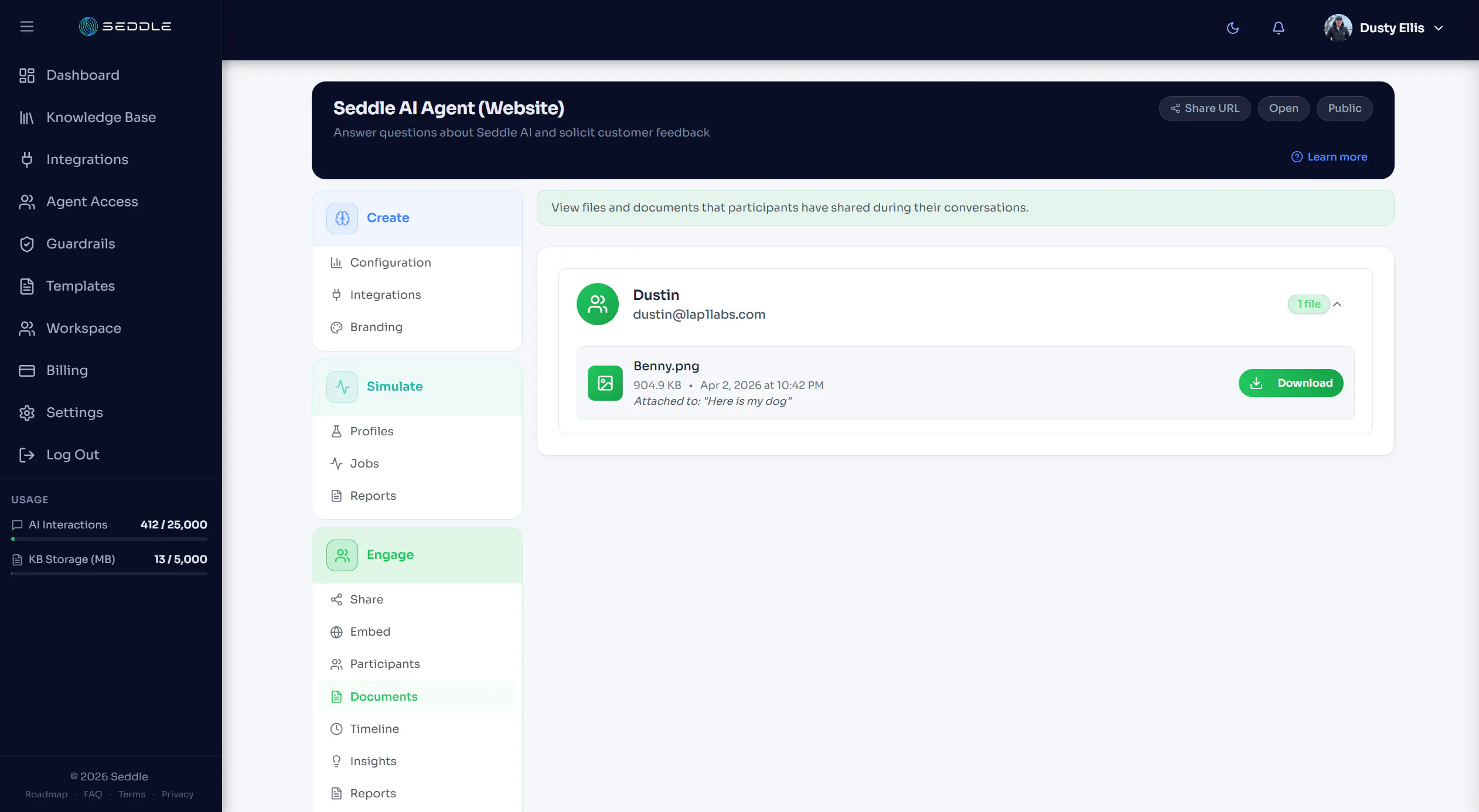
Task: Click the Dashboard grid icon
Action: (27, 75)
